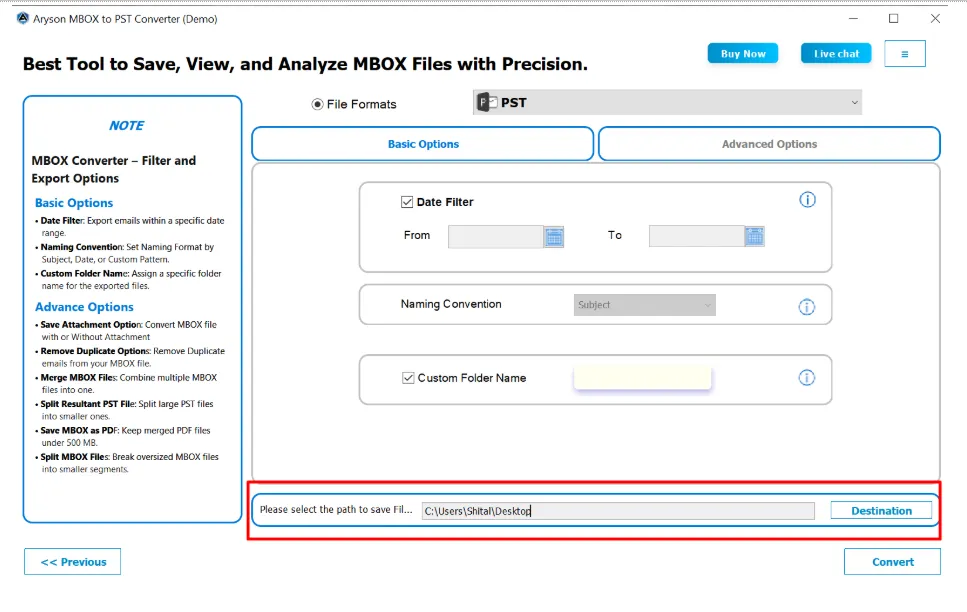Click the custom folder name text field
This screenshot has height=612, width=967.
[x=642, y=378]
